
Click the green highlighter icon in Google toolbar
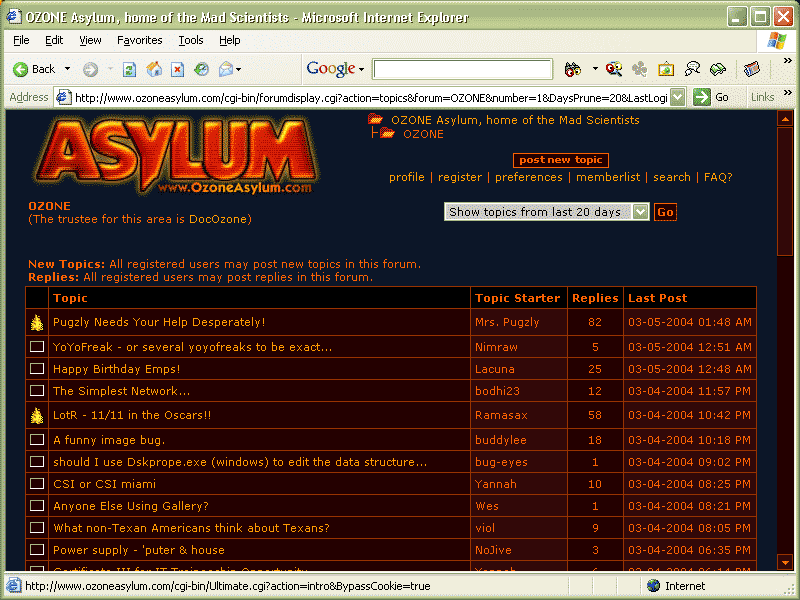click(x=718, y=69)
